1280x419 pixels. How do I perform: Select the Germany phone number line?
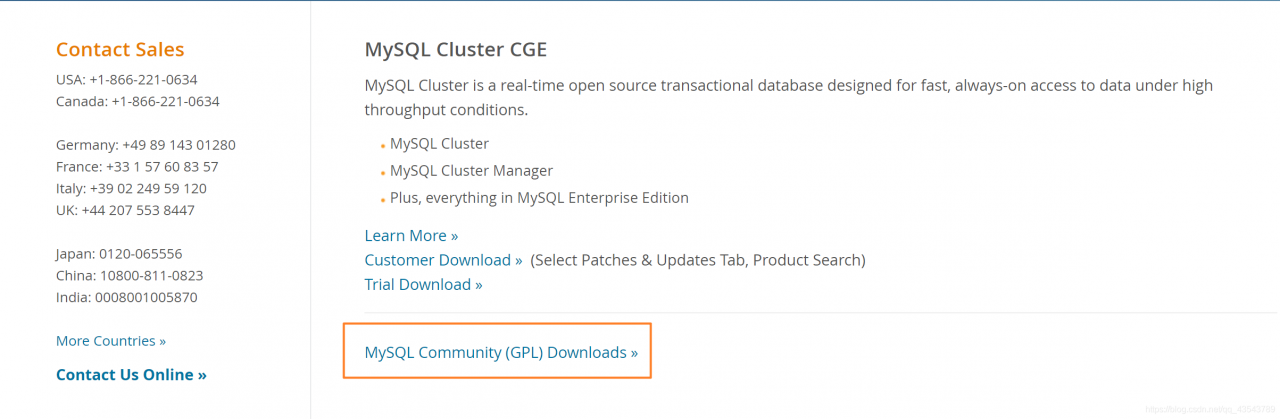(x=146, y=145)
